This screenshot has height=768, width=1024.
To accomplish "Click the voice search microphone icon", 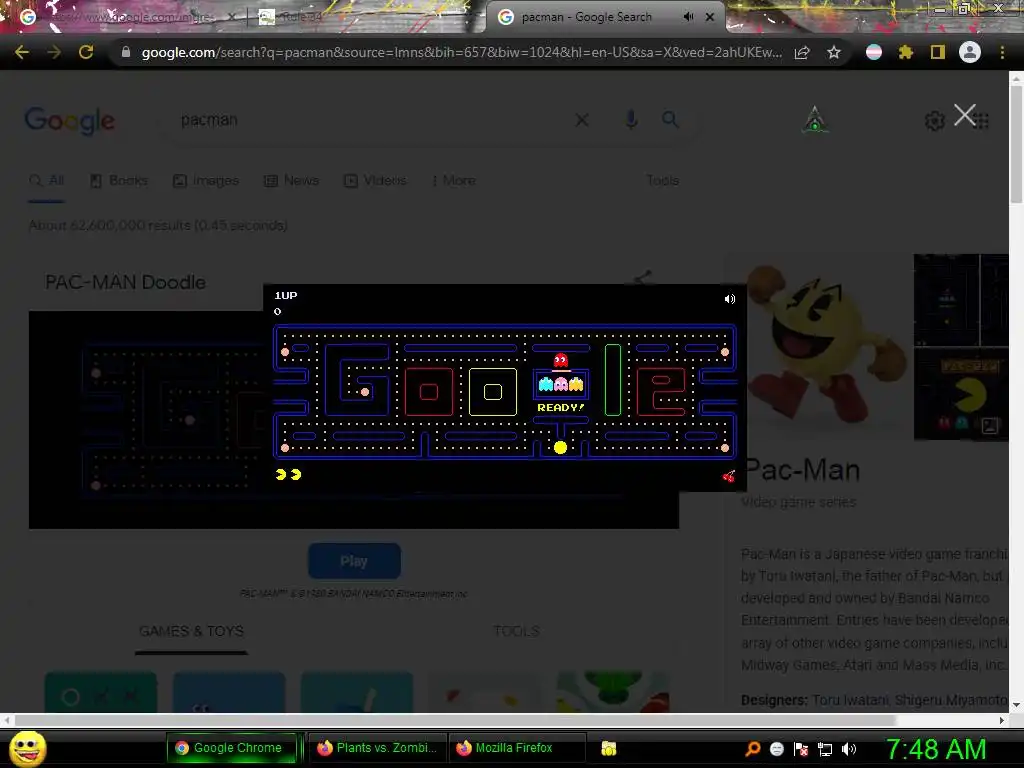I will 631,120.
